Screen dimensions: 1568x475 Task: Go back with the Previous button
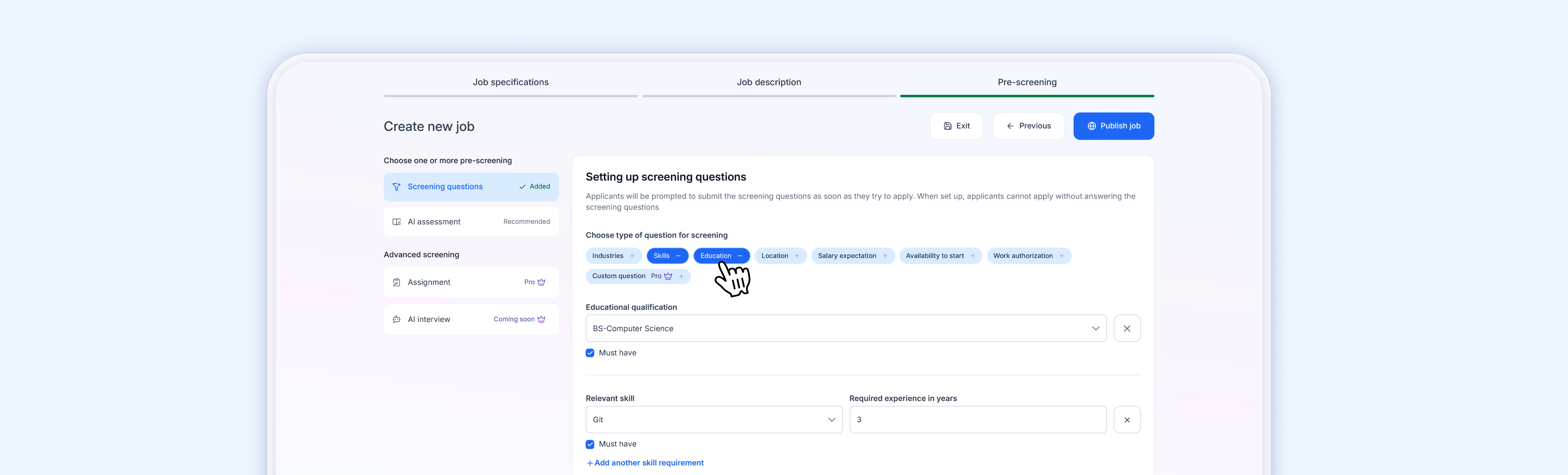click(1029, 126)
